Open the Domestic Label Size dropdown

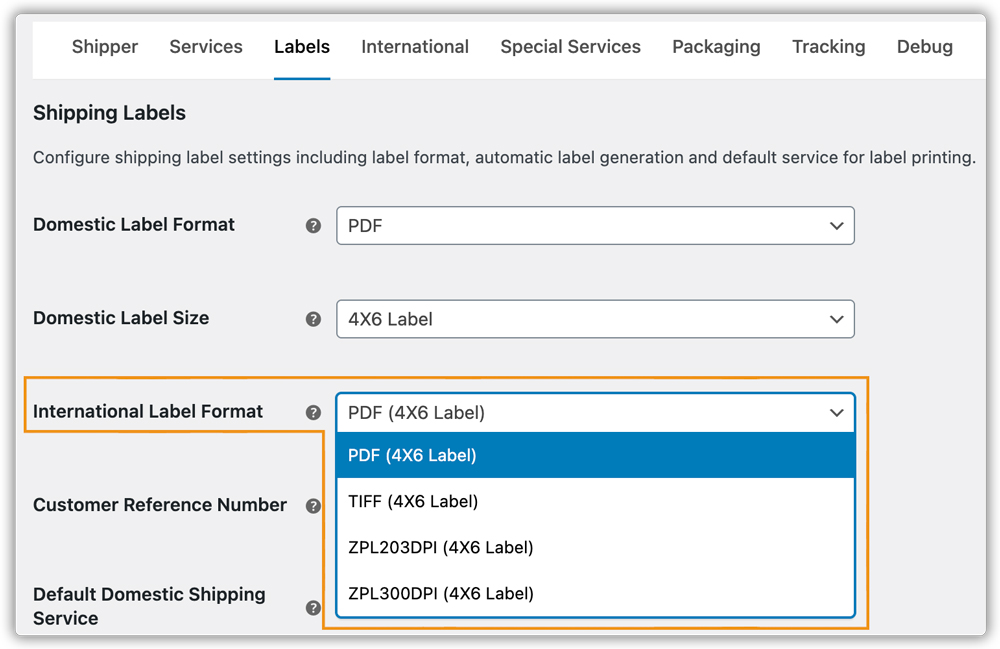pos(595,319)
